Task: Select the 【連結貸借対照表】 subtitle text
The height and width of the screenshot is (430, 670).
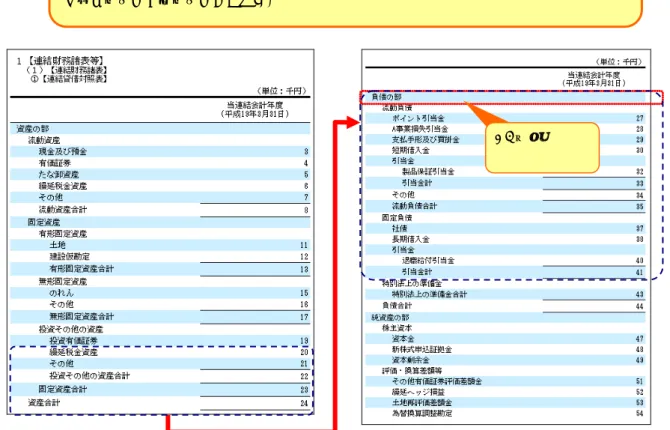Action: (x=73, y=79)
